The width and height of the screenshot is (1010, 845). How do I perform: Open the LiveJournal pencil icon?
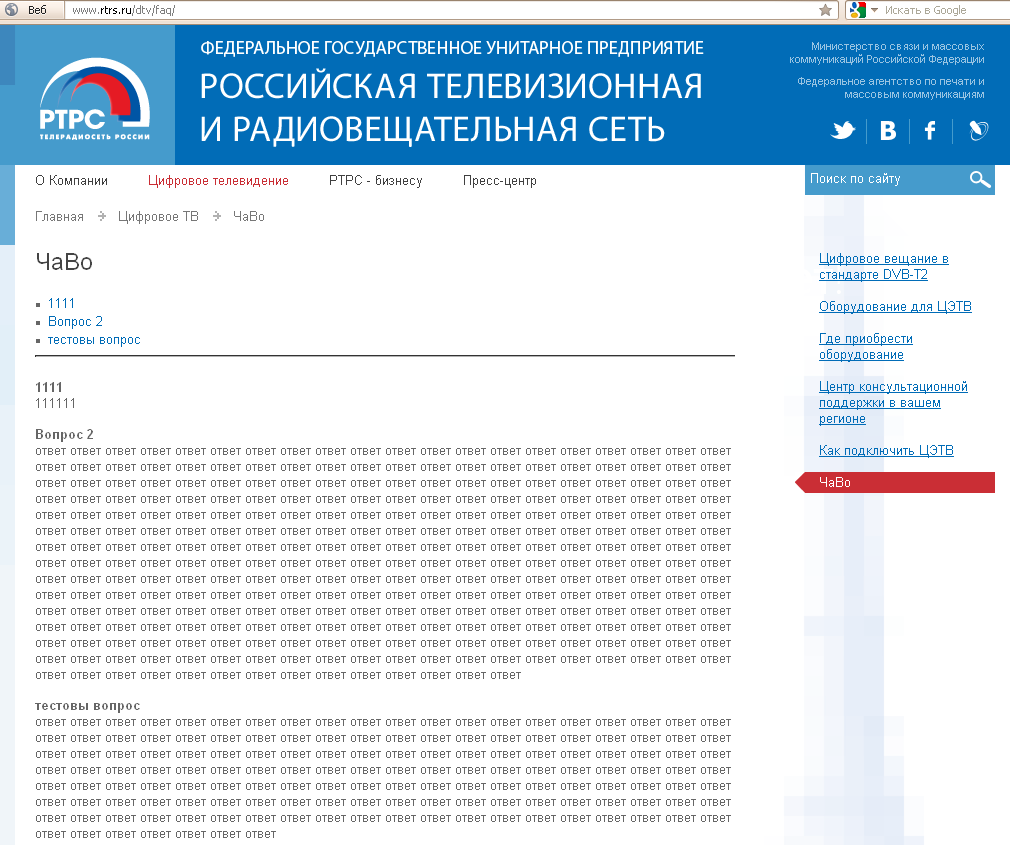(978, 131)
